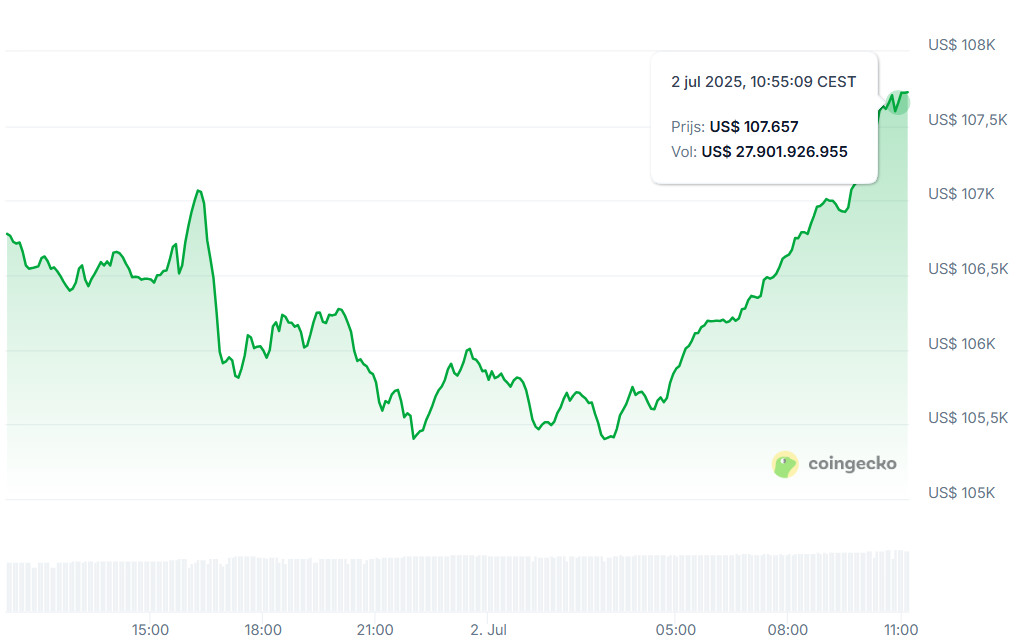Click the US$ 108K axis label
This screenshot has width=1015, height=642.
(961, 45)
